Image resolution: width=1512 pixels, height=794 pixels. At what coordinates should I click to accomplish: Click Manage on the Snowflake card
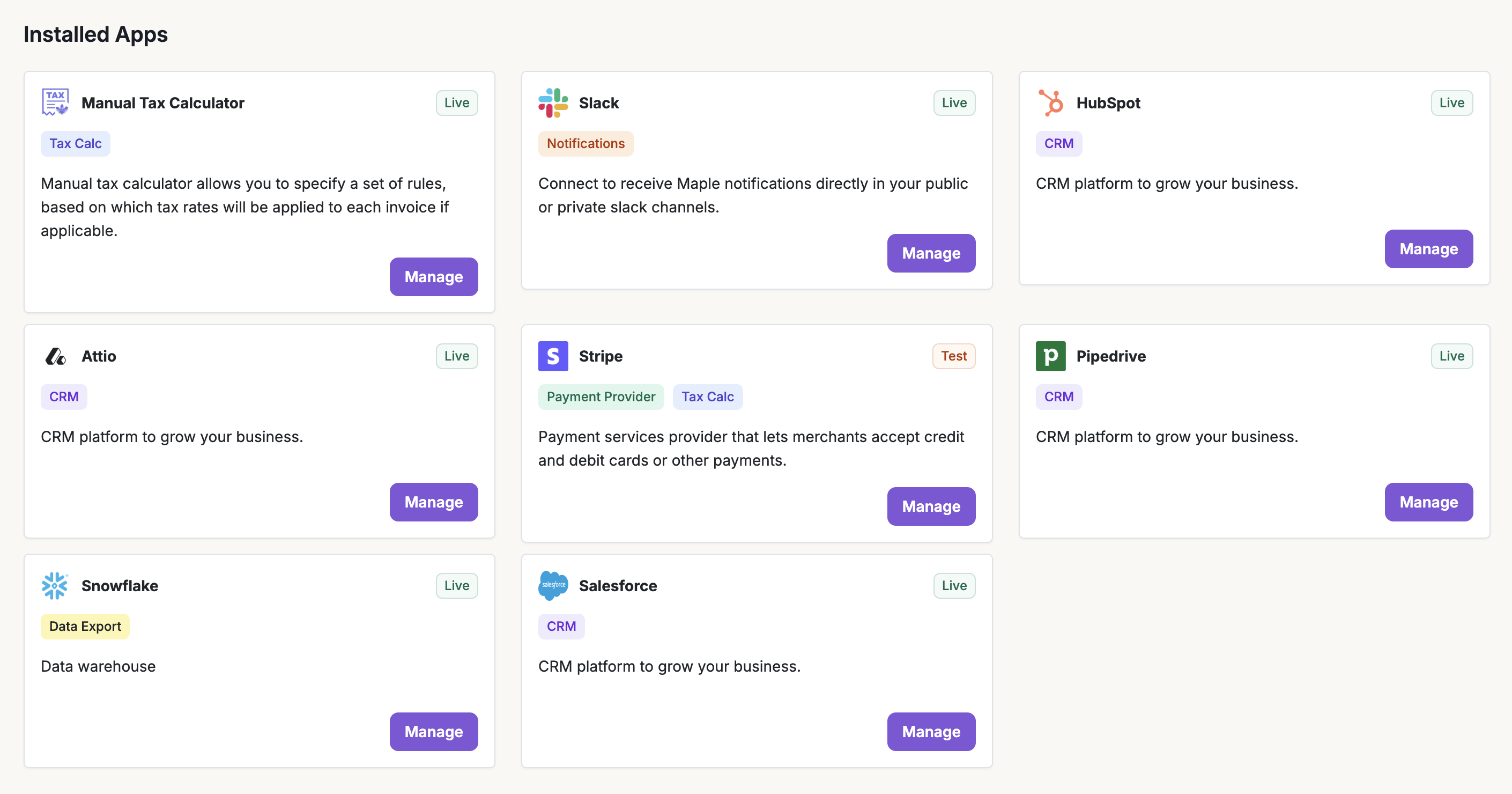pos(433,732)
